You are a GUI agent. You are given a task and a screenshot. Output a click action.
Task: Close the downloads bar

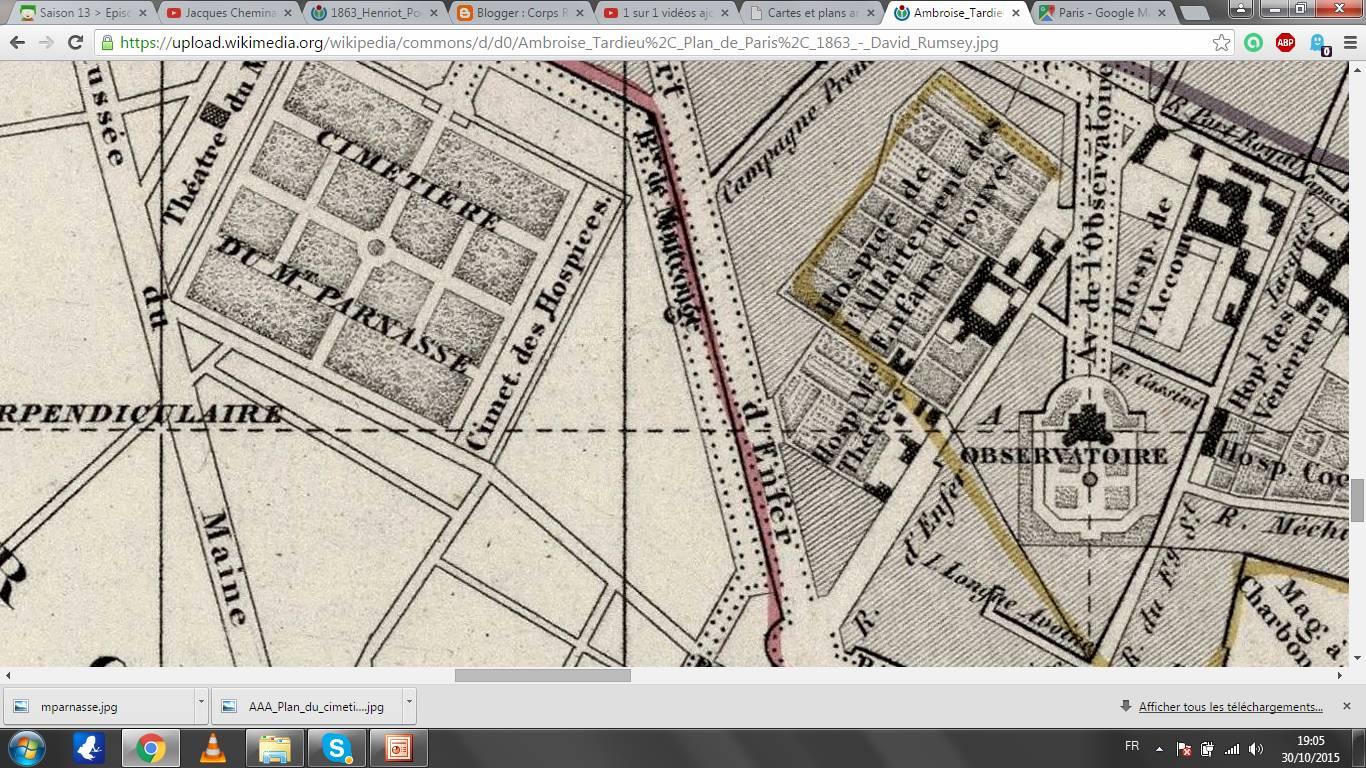1346,706
